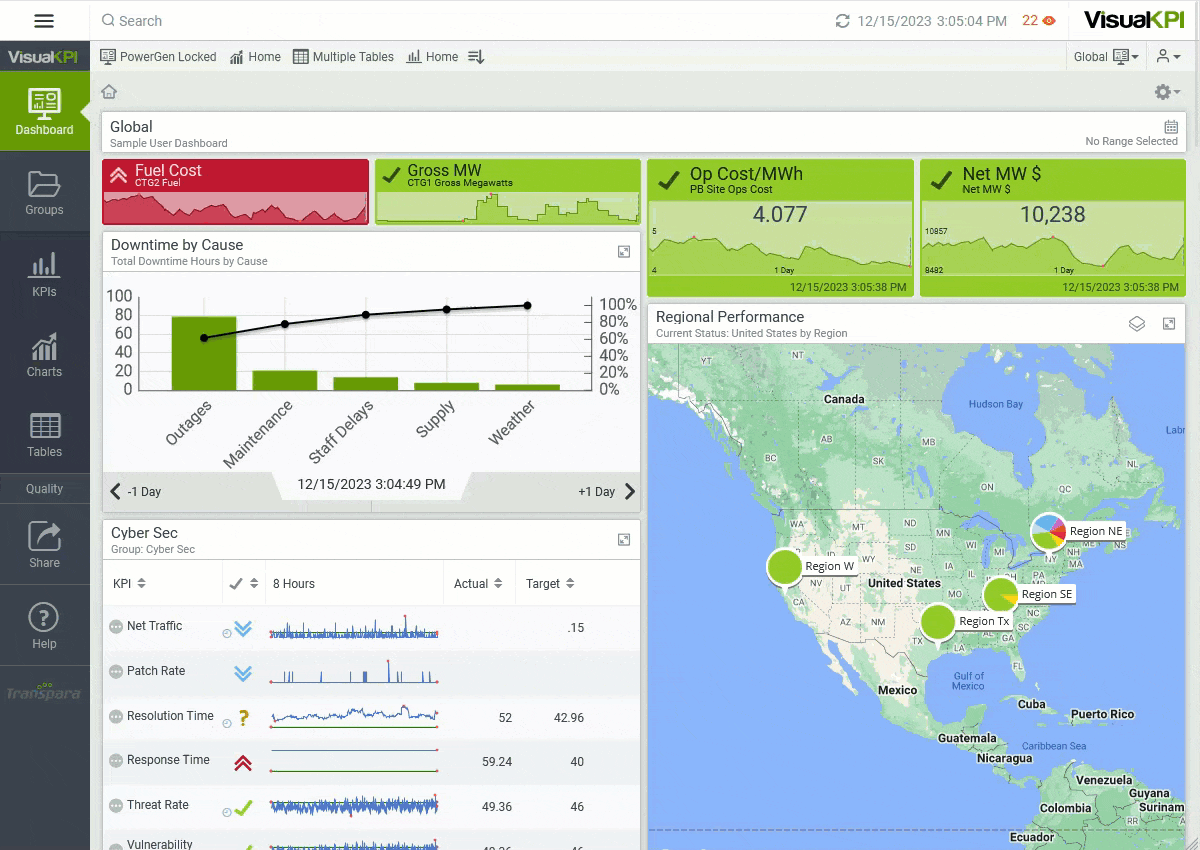Expand the Downtime by Cause widget
The height and width of the screenshot is (850, 1200).
[624, 252]
